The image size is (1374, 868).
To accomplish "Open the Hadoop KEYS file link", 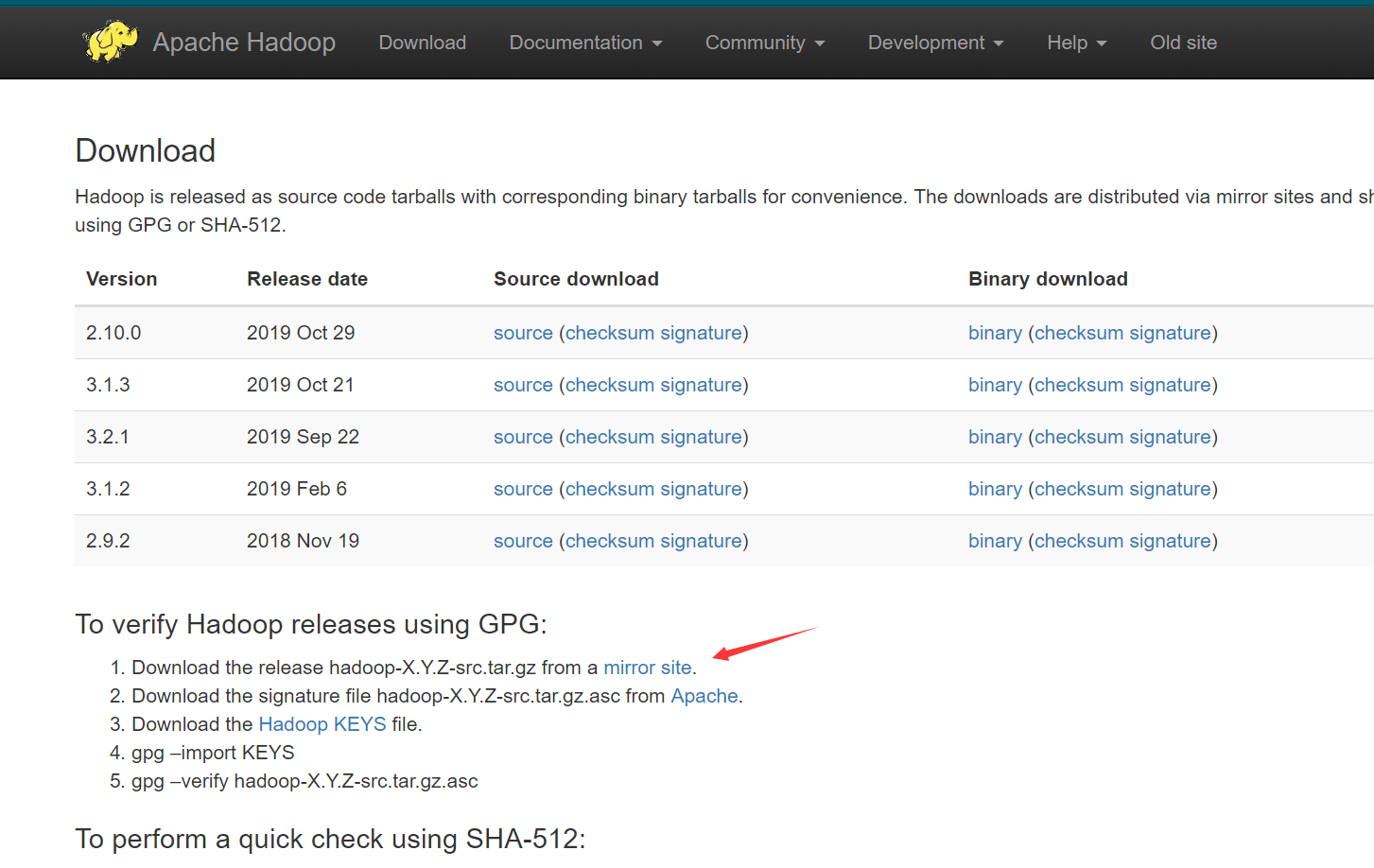I will [x=322, y=724].
